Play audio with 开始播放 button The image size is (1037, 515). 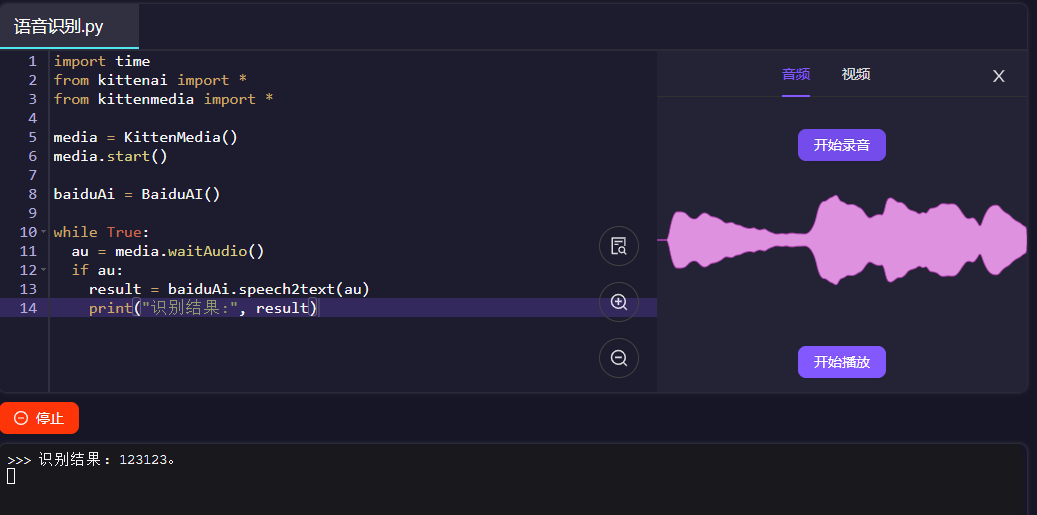841,362
